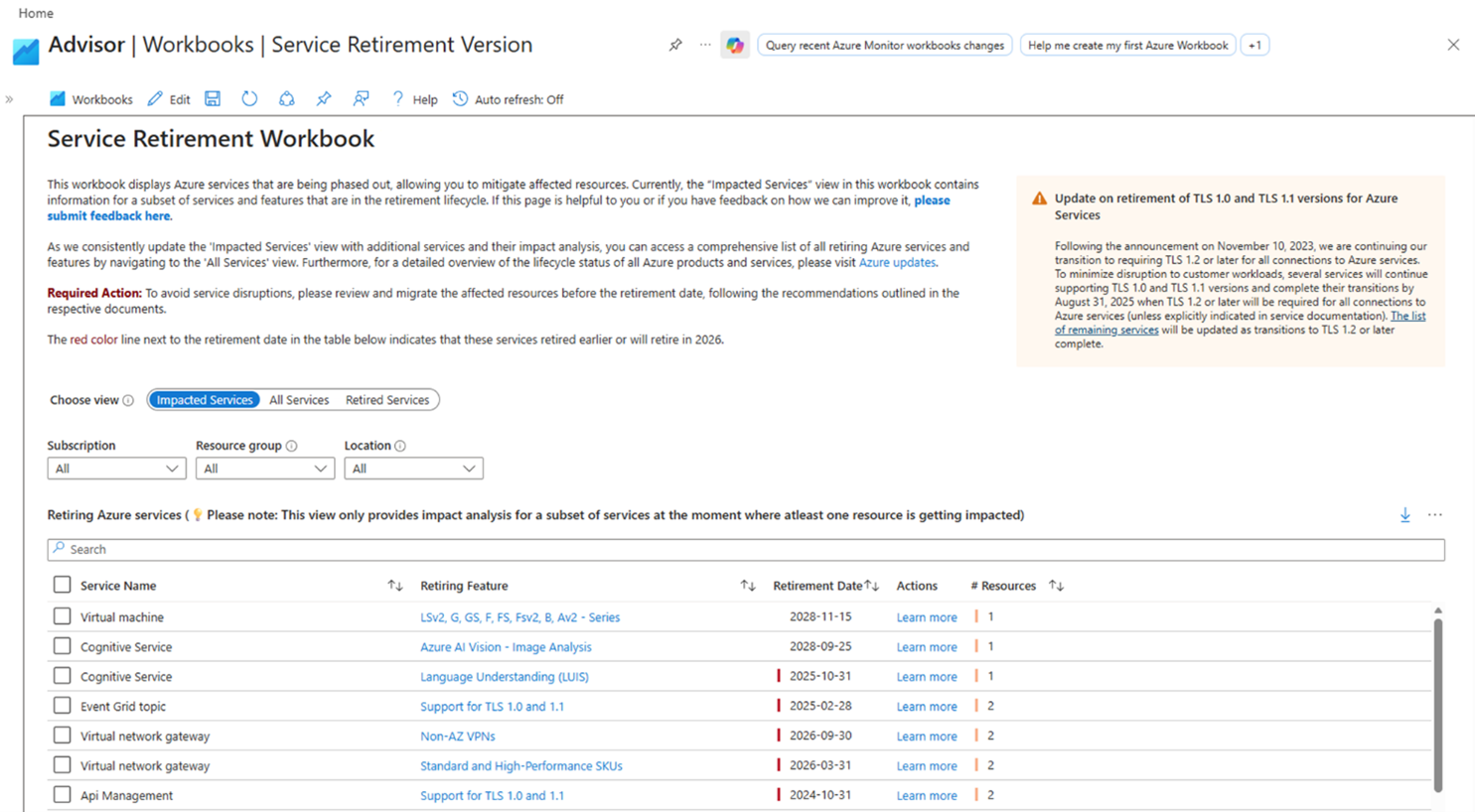Click the Retirement Date column header

(x=817, y=586)
